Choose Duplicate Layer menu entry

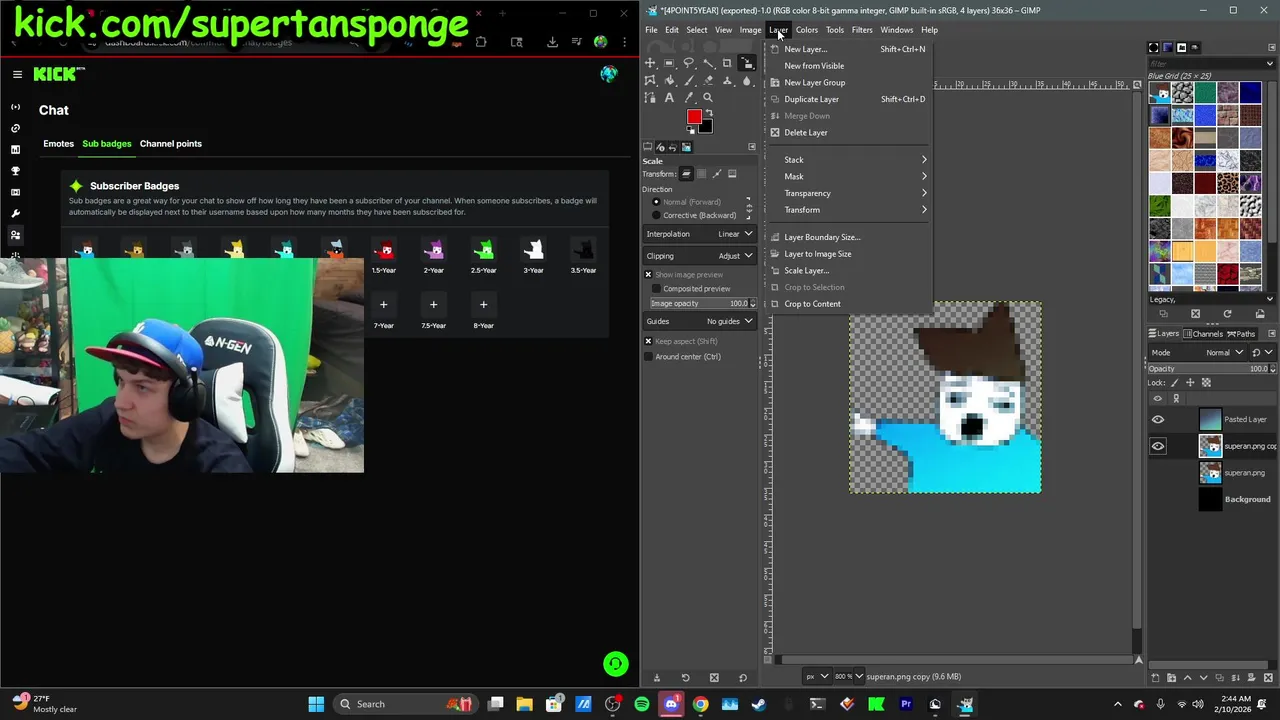click(850, 99)
